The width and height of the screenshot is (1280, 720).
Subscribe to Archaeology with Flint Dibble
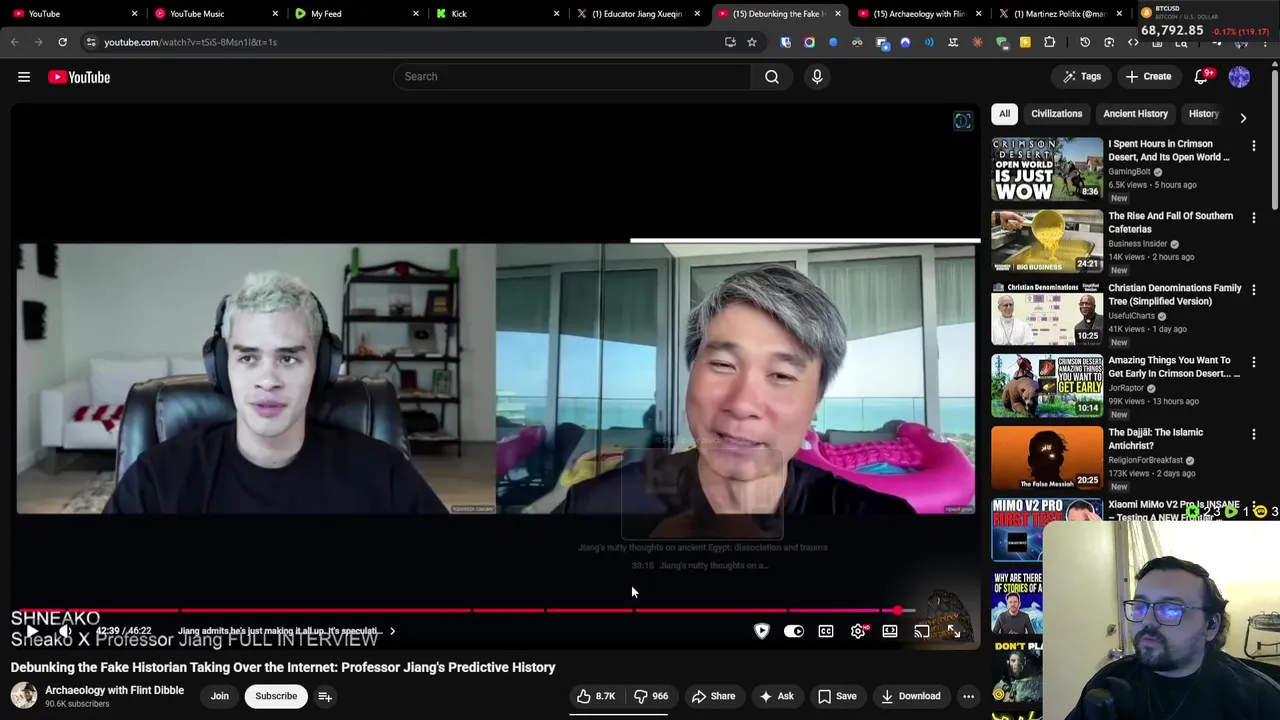point(276,696)
